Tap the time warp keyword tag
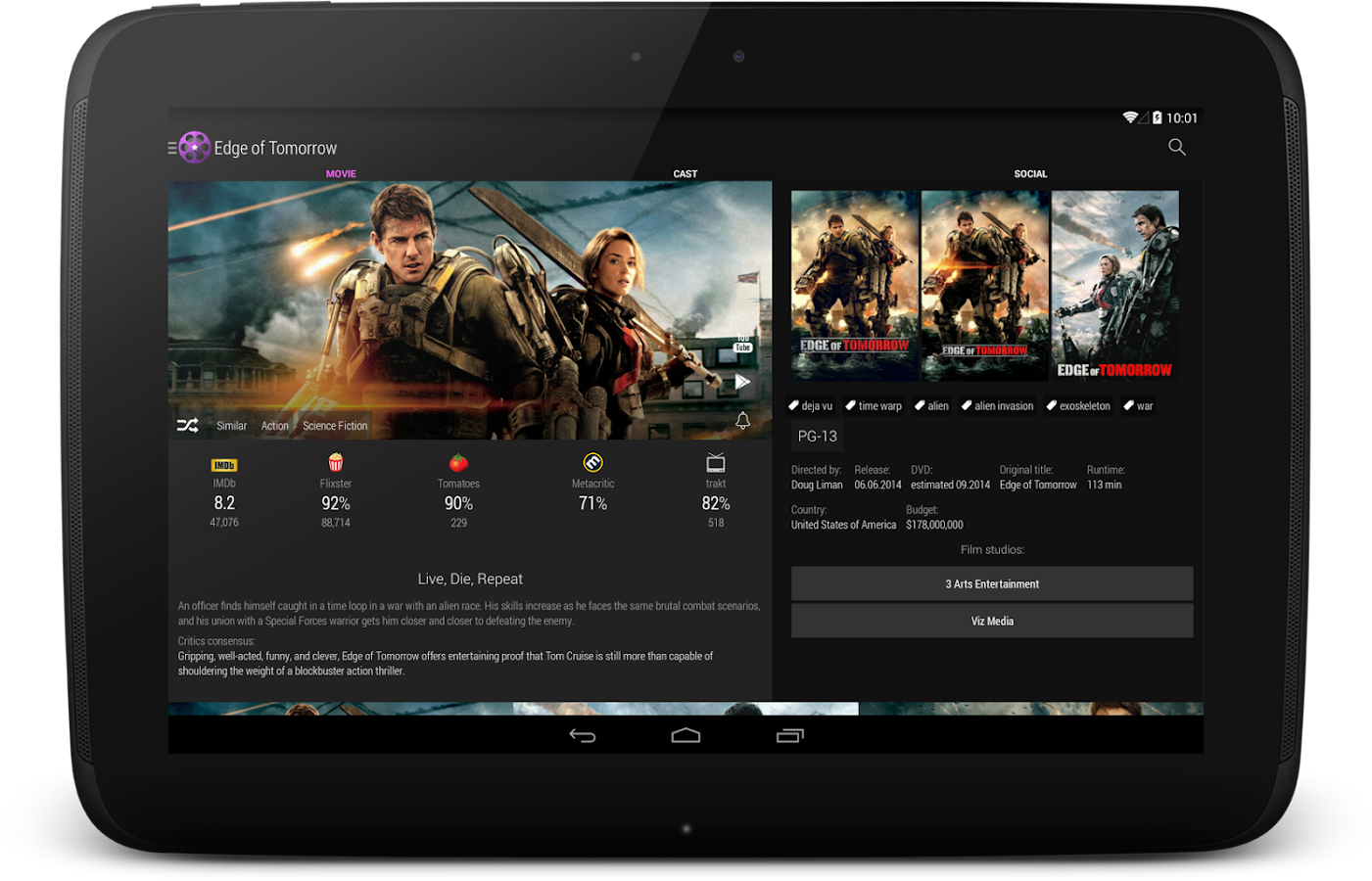The width and height of the screenshot is (1372, 881). click(874, 405)
